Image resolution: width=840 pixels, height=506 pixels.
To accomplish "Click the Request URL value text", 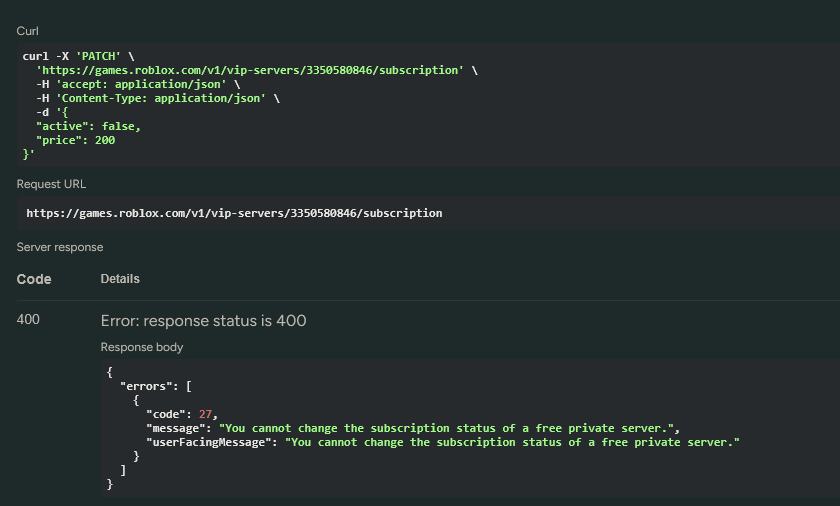I will click(234, 213).
